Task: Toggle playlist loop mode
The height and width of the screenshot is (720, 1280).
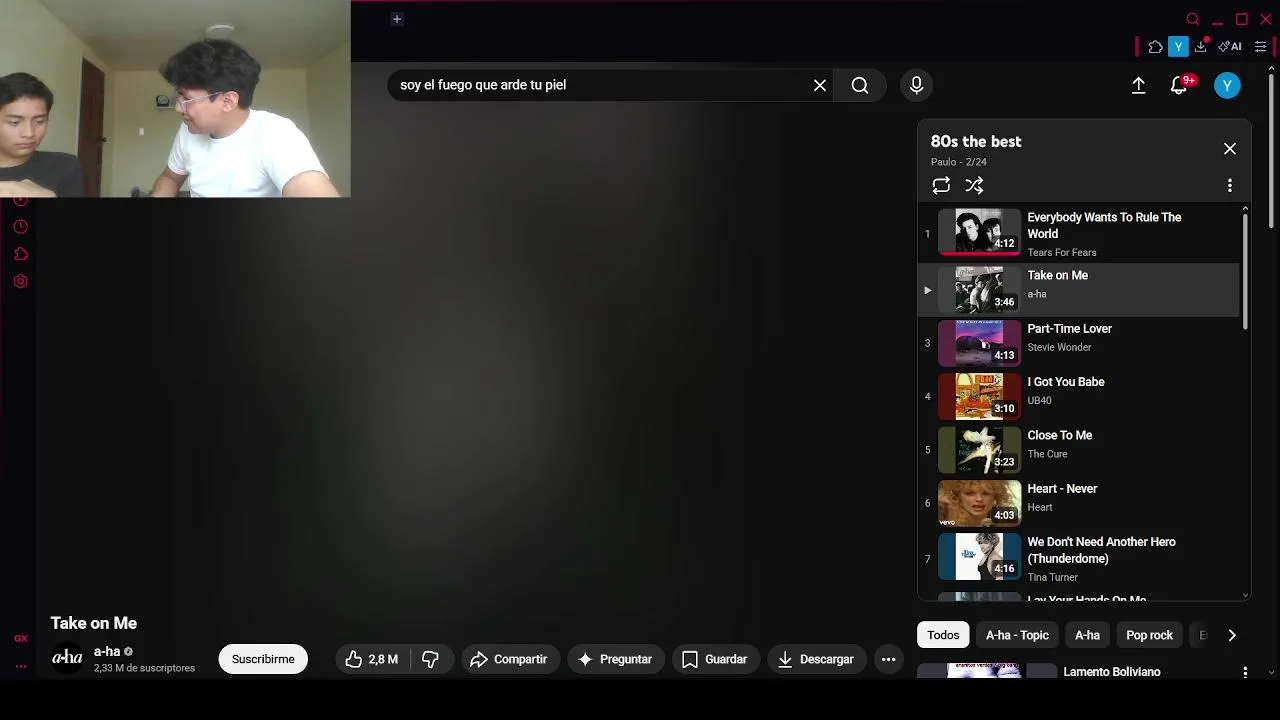Action: point(941,185)
